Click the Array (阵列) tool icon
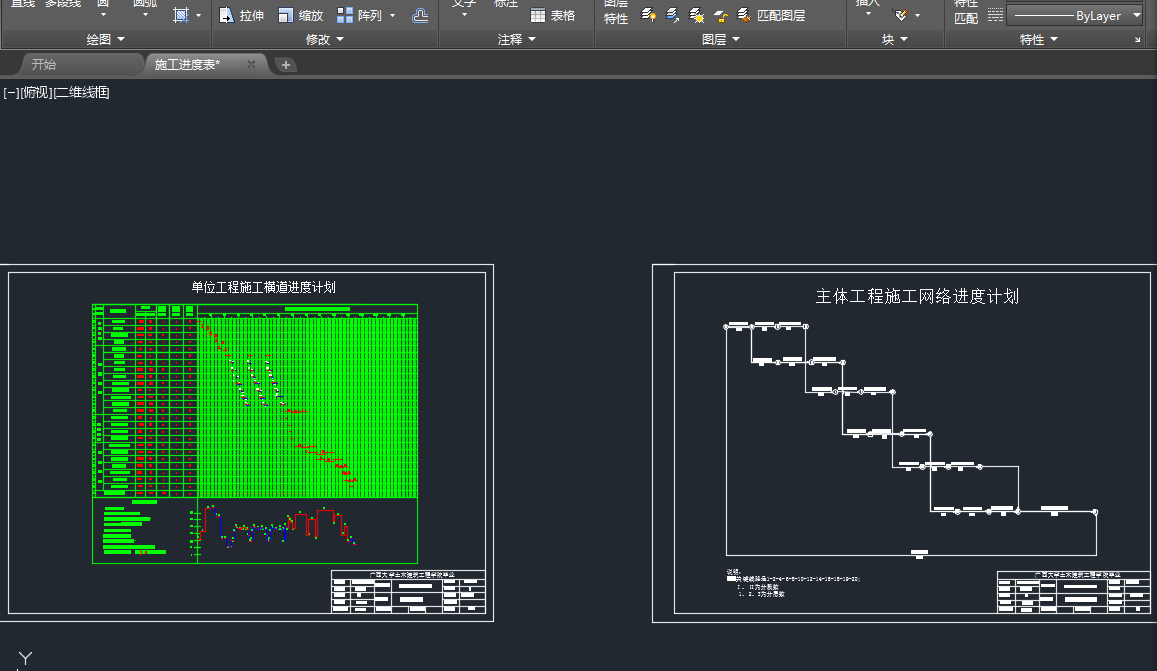 coord(345,15)
